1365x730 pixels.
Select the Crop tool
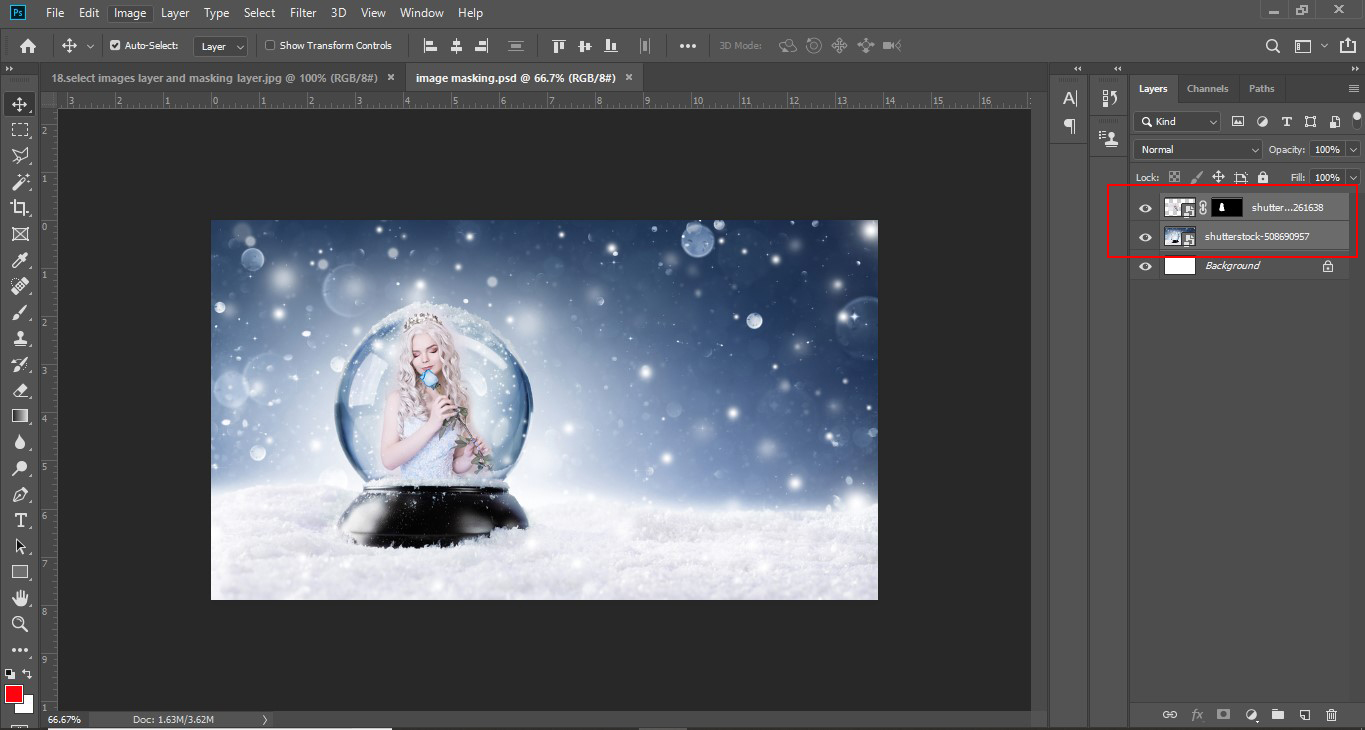coord(20,208)
